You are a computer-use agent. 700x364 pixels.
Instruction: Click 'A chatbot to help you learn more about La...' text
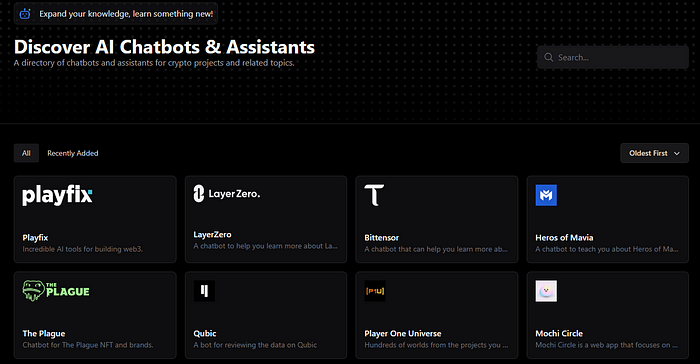click(266, 246)
